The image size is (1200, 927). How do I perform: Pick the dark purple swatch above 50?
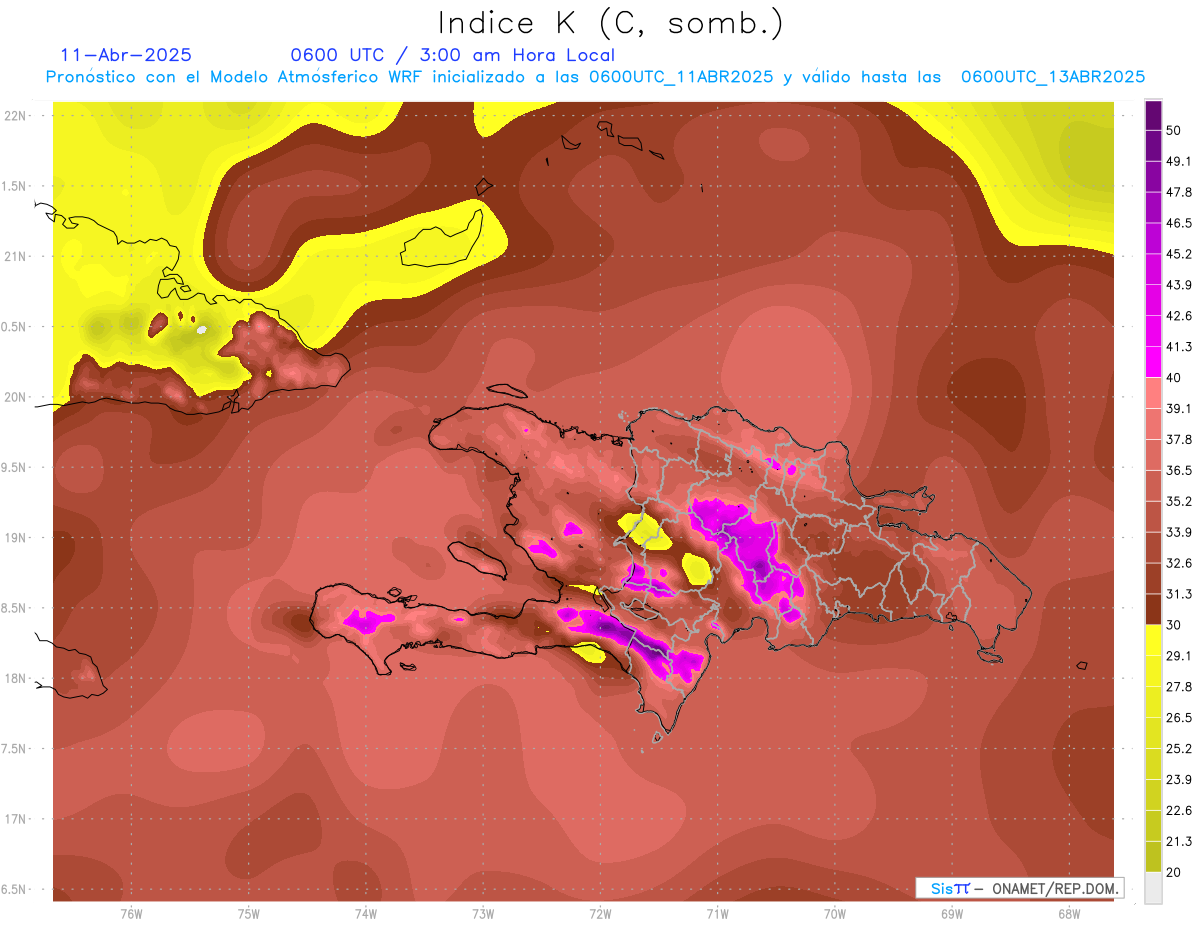1154,115
